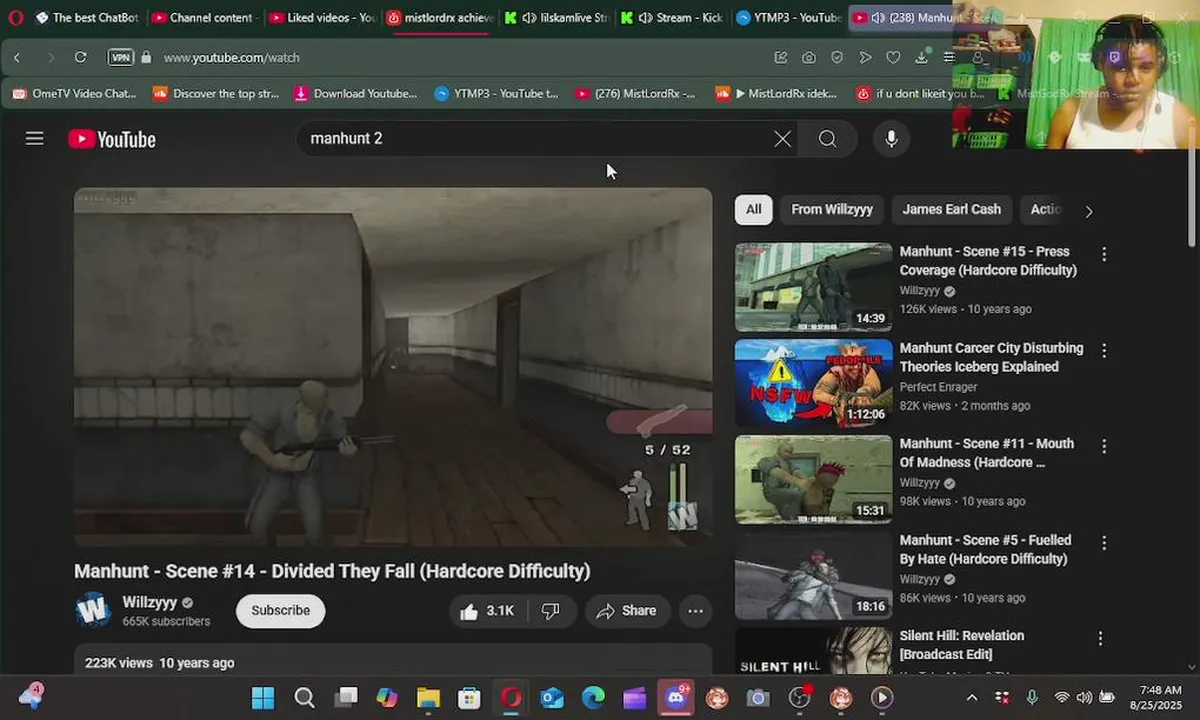
Task: Open Windows Start menu
Action: click(x=263, y=697)
